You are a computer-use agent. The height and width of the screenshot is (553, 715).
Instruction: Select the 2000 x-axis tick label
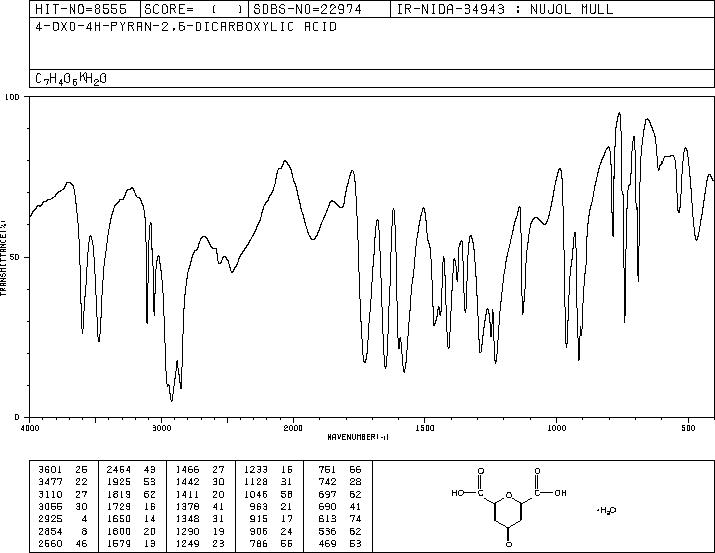pyautogui.click(x=293, y=428)
